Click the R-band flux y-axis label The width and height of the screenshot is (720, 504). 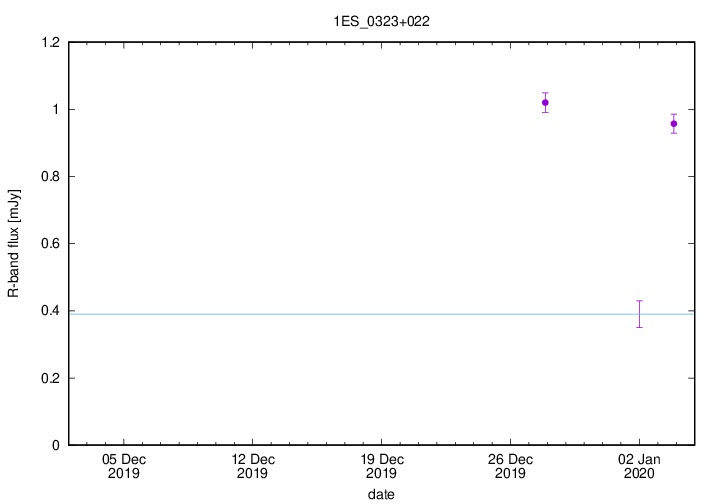pyautogui.click(x=14, y=244)
